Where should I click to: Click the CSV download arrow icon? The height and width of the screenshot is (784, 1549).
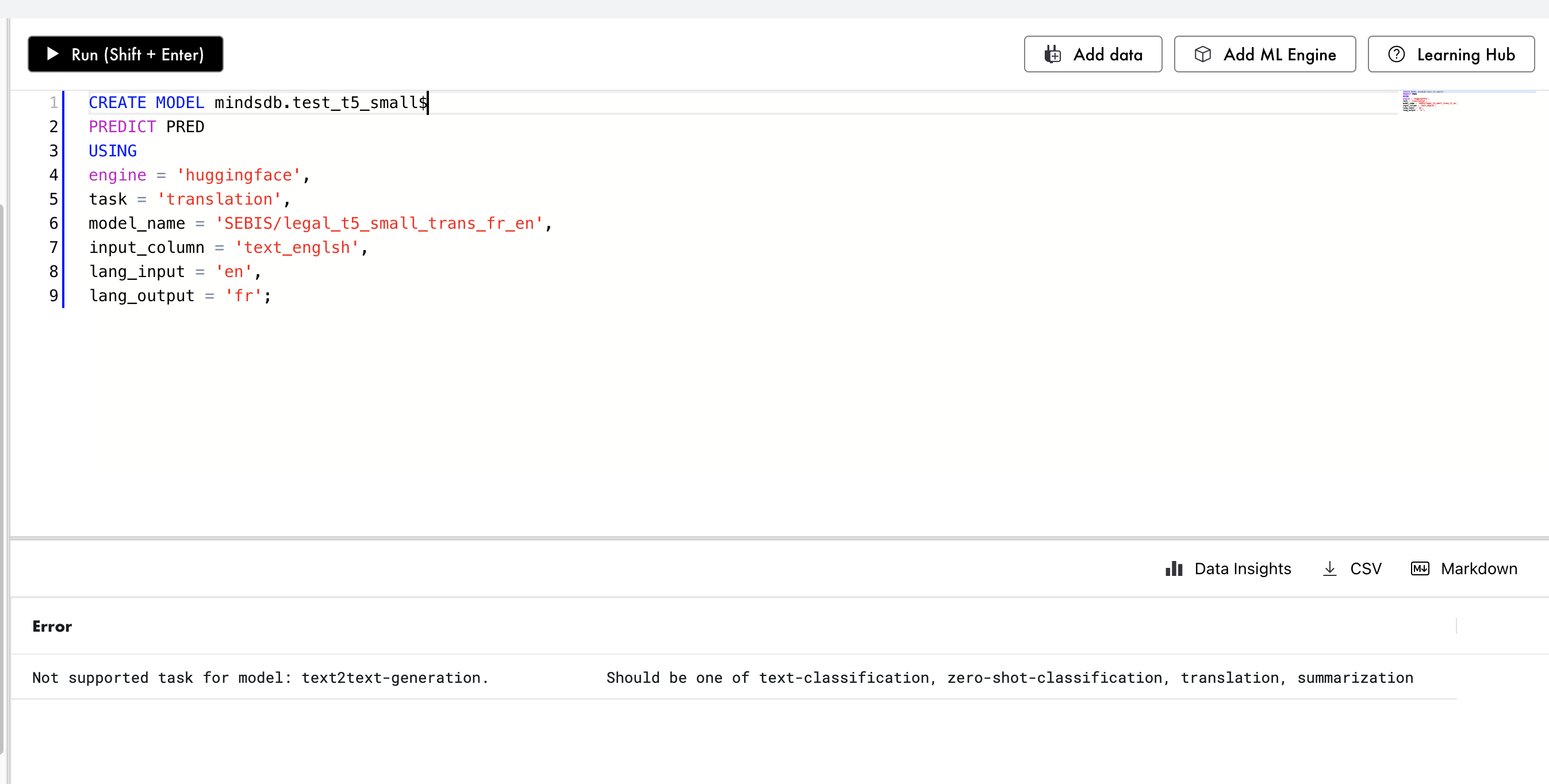tap(1329, 569)
